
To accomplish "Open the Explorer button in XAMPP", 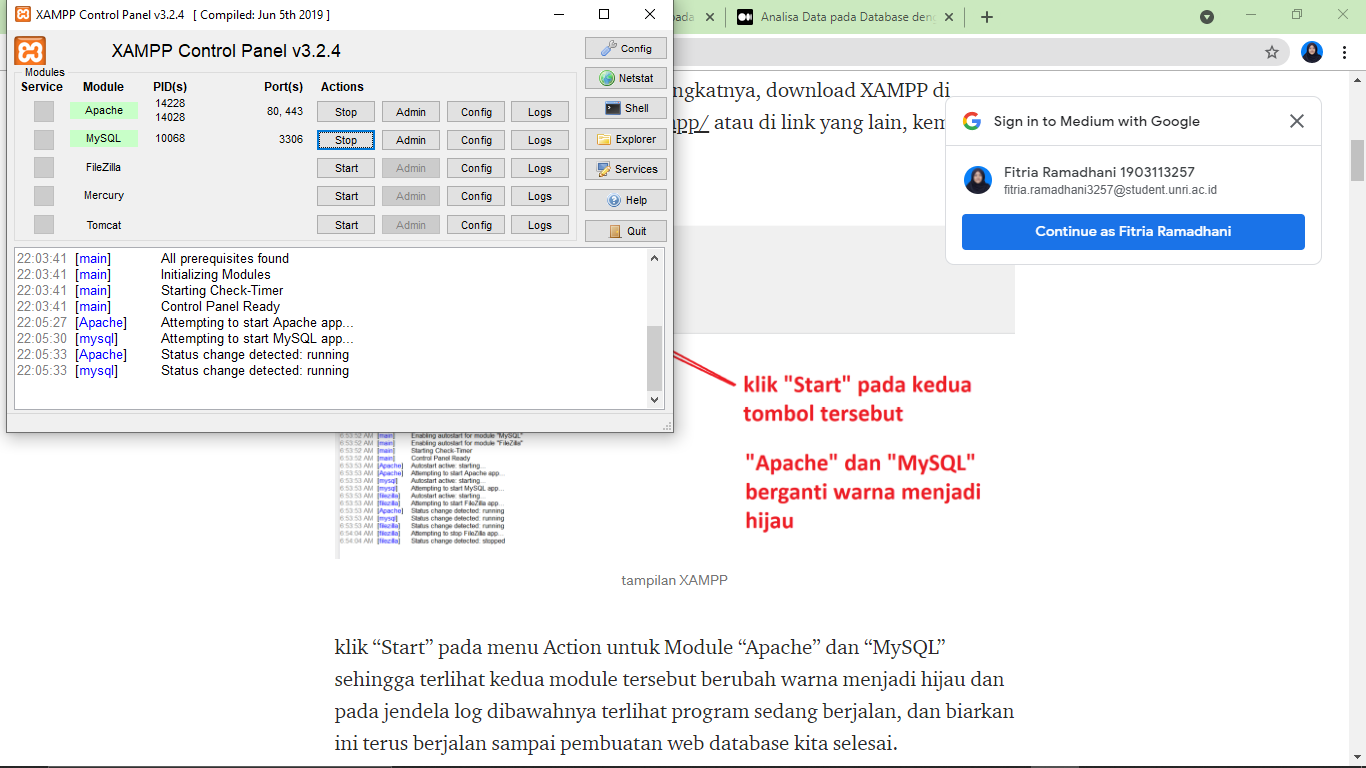I will 626,139.
